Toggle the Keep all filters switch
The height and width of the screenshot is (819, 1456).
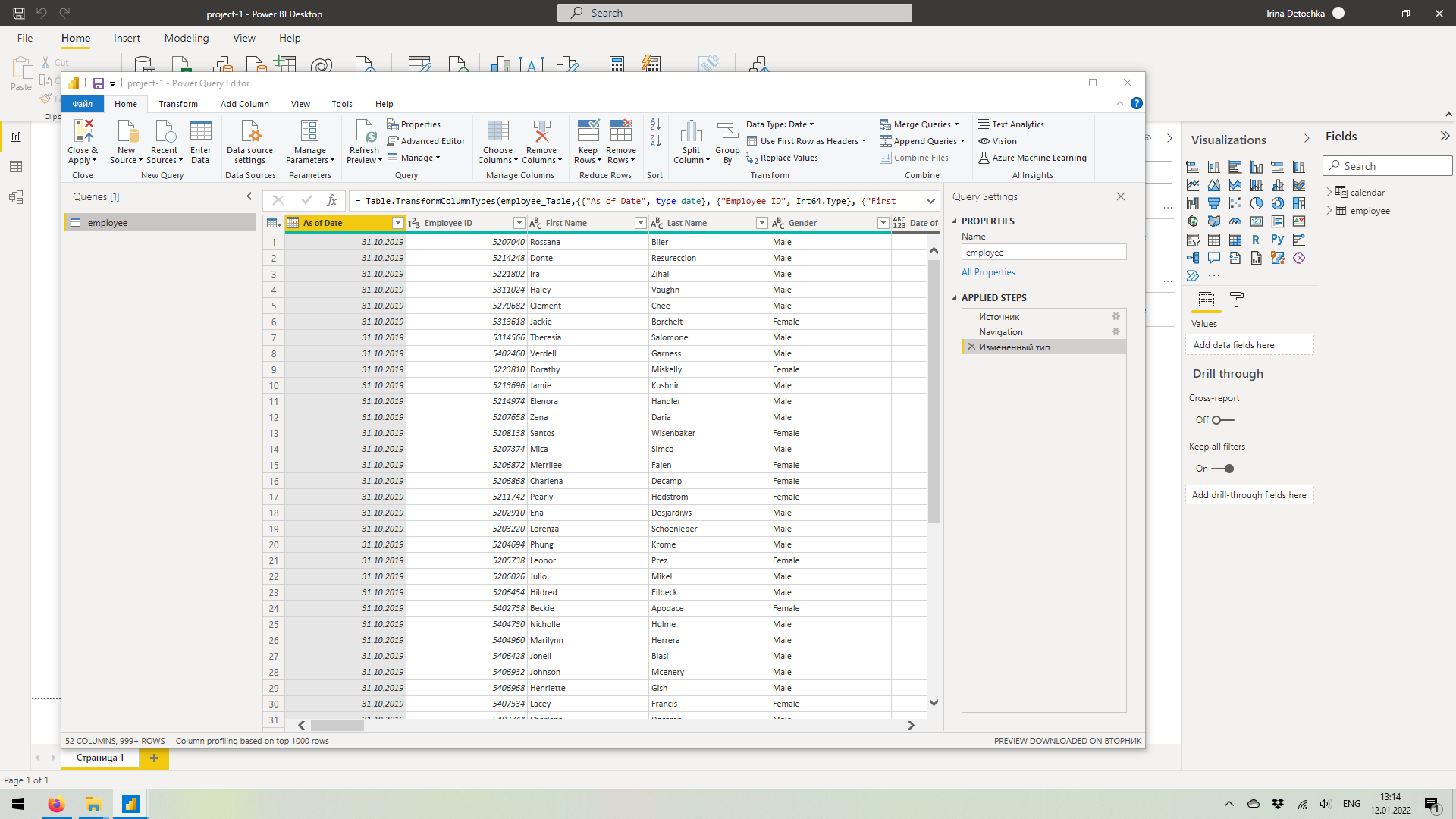click(1222, 469)
